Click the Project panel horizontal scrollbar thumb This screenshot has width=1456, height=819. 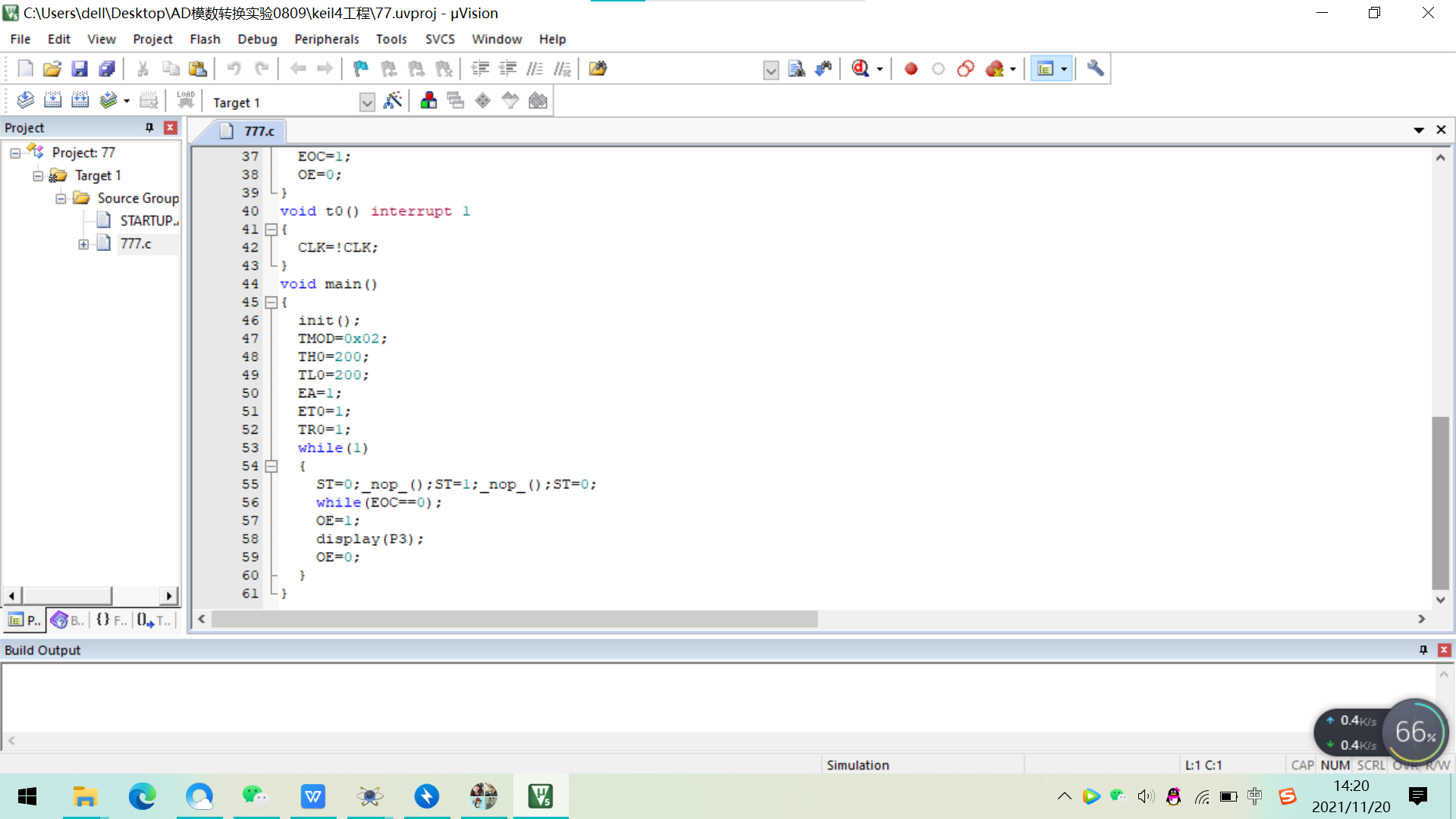67,595
